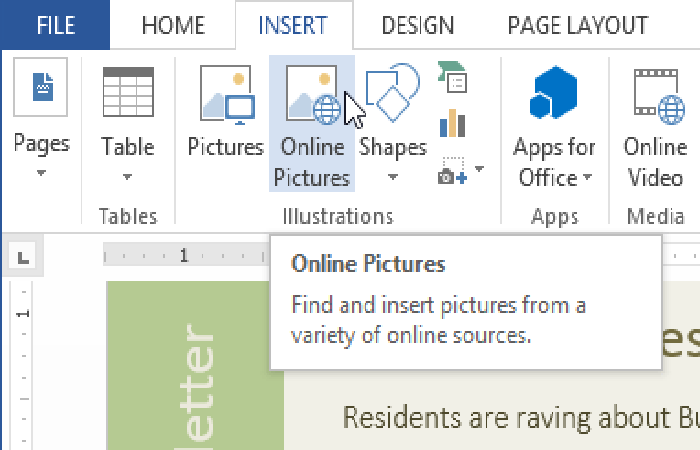
Task: Expand the Apps for Office dropdown arrow
Action: pos(588,177)
